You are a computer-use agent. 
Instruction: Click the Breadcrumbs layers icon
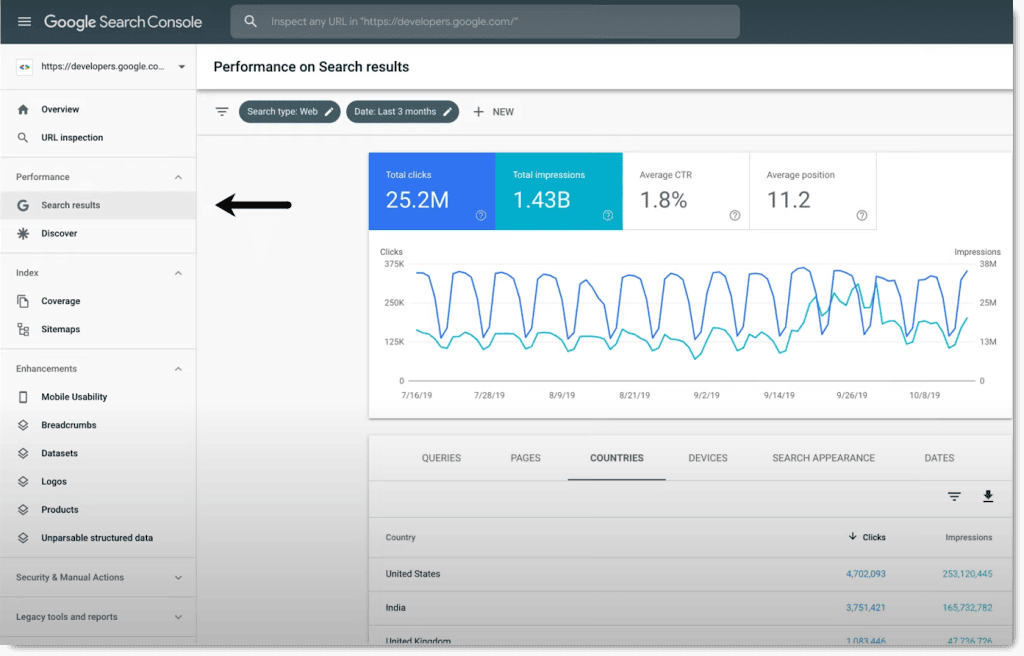23,425
